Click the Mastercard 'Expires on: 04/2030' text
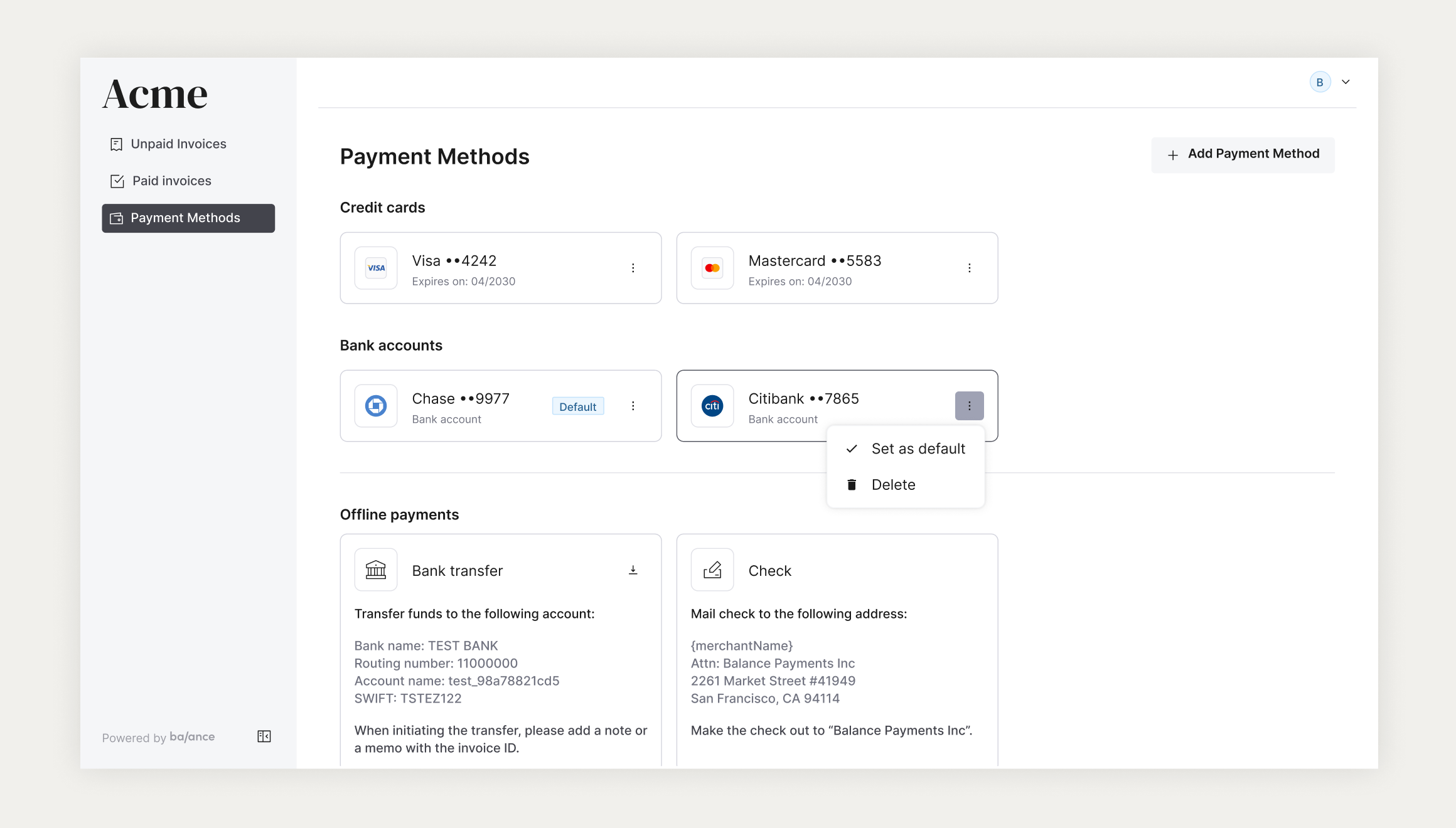This screenshot has height=828, width=1456. coord(800,282)
